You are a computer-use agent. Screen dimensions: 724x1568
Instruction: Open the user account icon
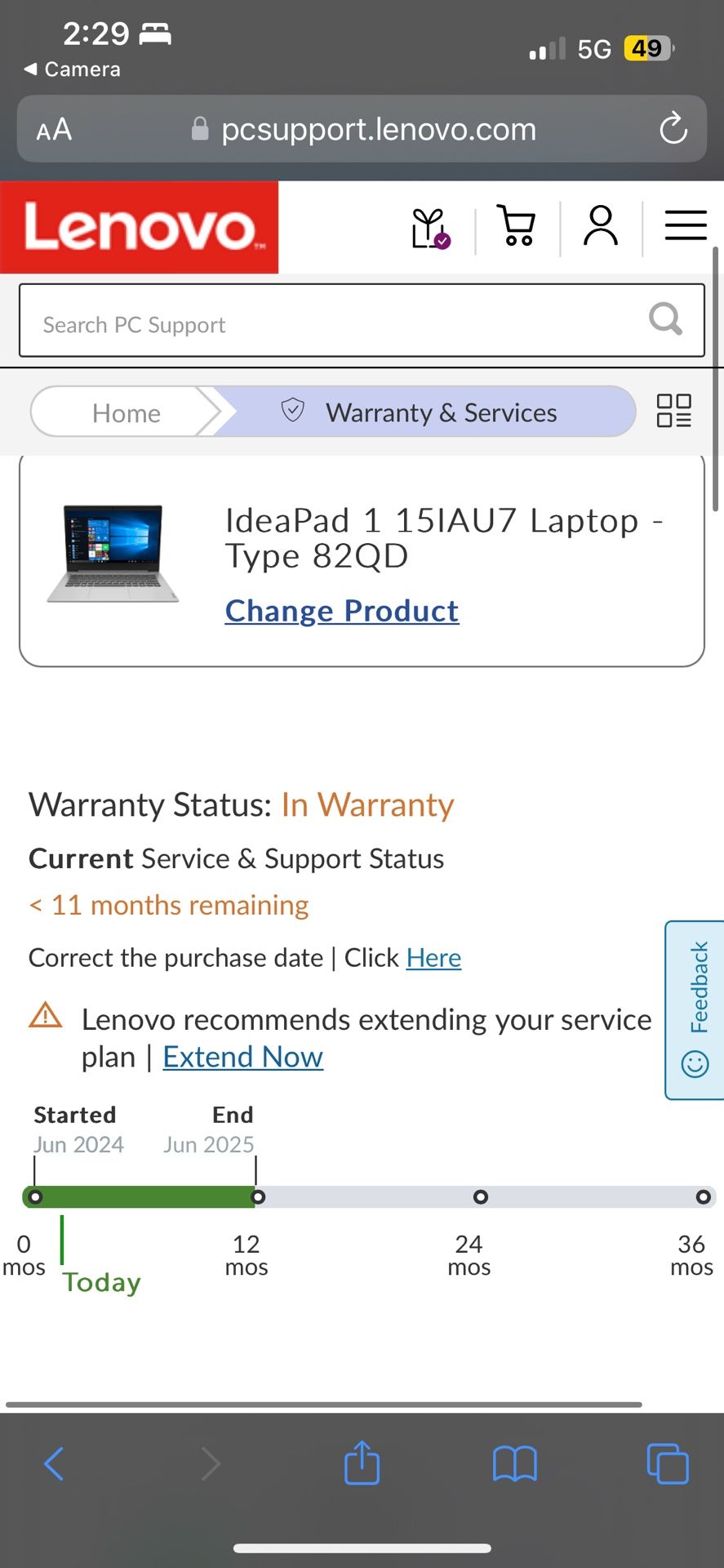point(601,226)
